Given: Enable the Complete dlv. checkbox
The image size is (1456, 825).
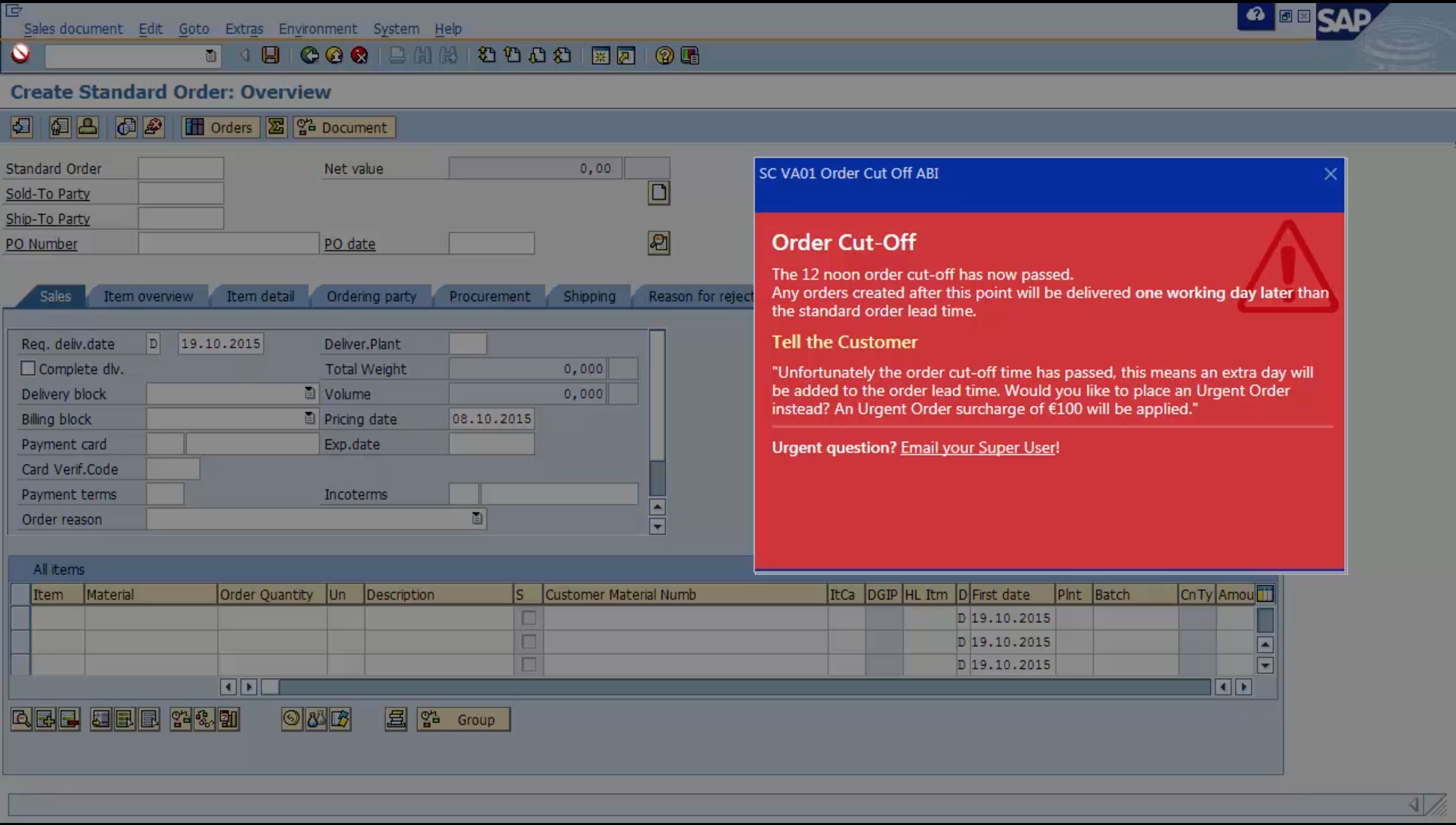Looking at the screenshot, I should (x=28, y=368).
